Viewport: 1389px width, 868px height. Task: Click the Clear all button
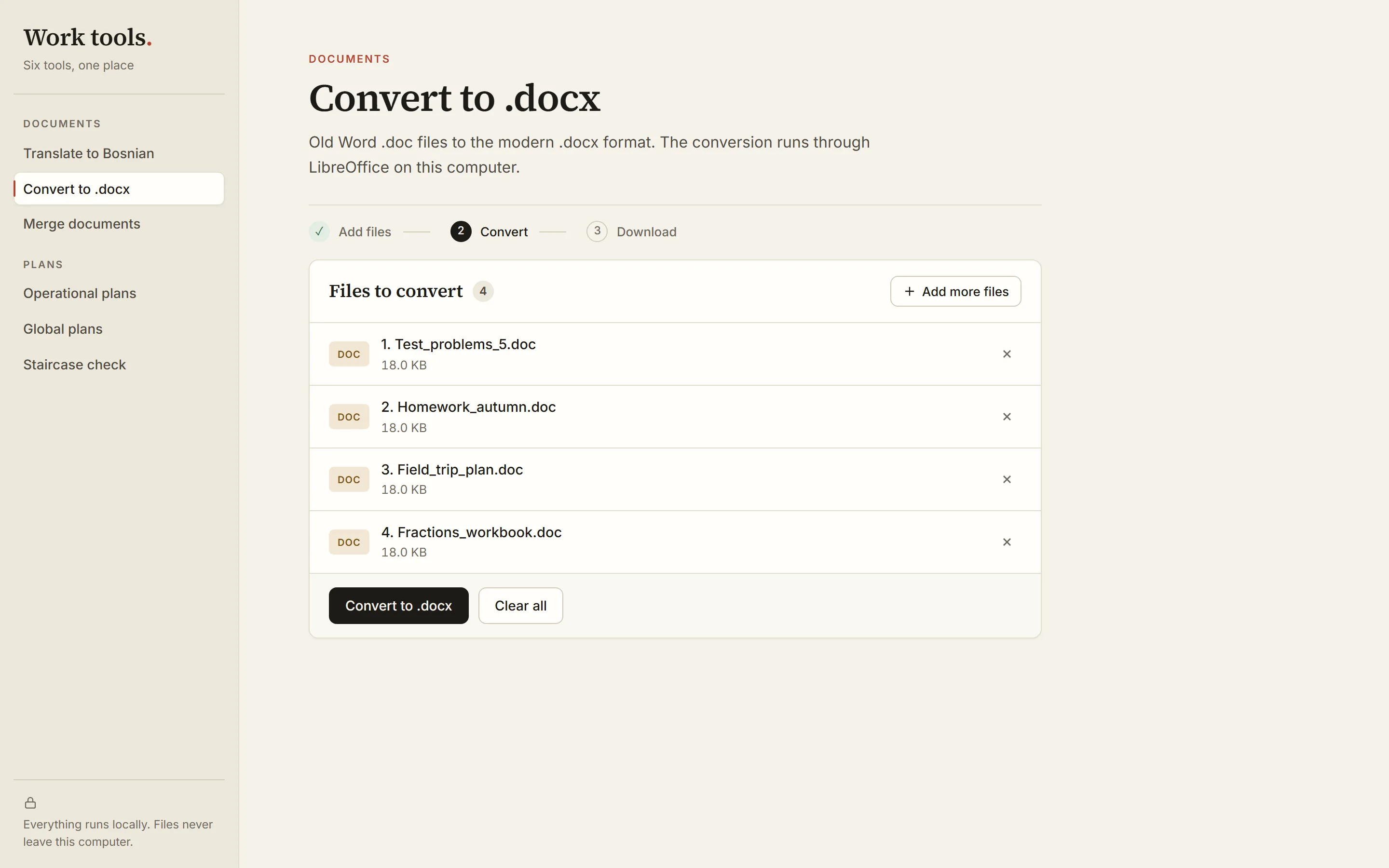[520, 606]
